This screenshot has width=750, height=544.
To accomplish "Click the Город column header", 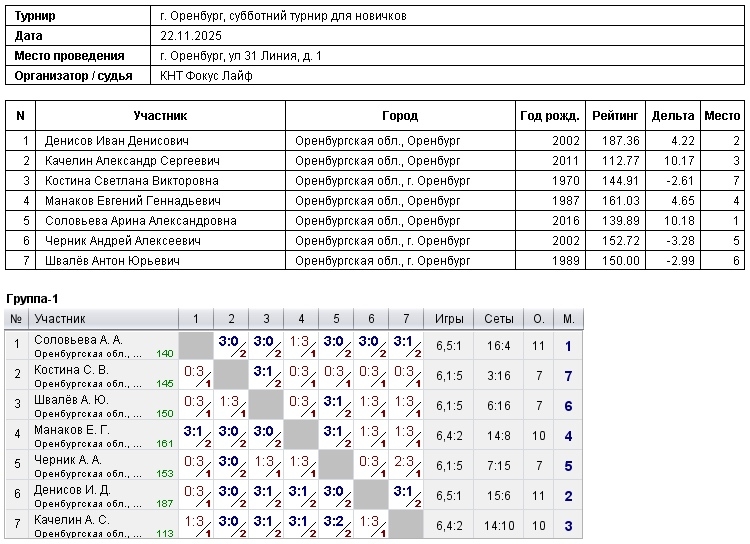I will pos(400,116).
